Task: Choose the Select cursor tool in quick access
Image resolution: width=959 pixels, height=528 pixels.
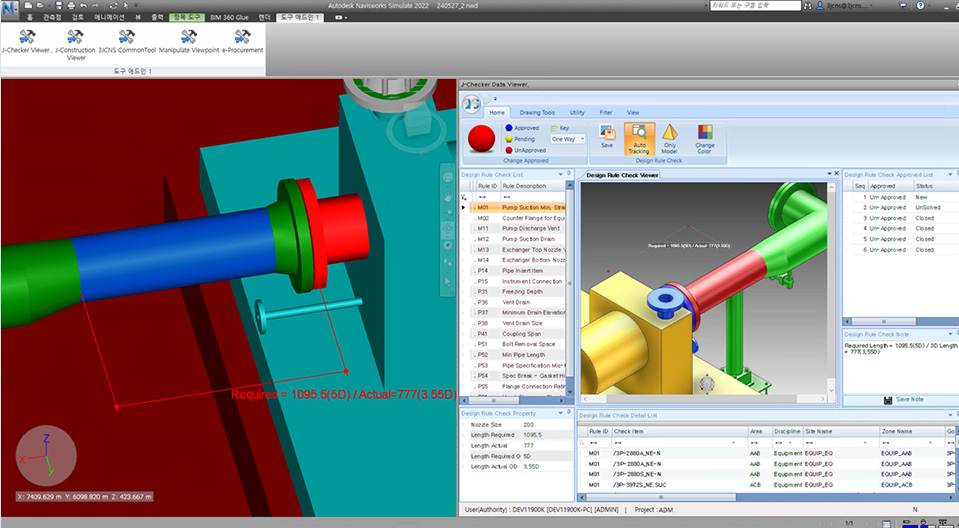Action: tap(126, 6)
